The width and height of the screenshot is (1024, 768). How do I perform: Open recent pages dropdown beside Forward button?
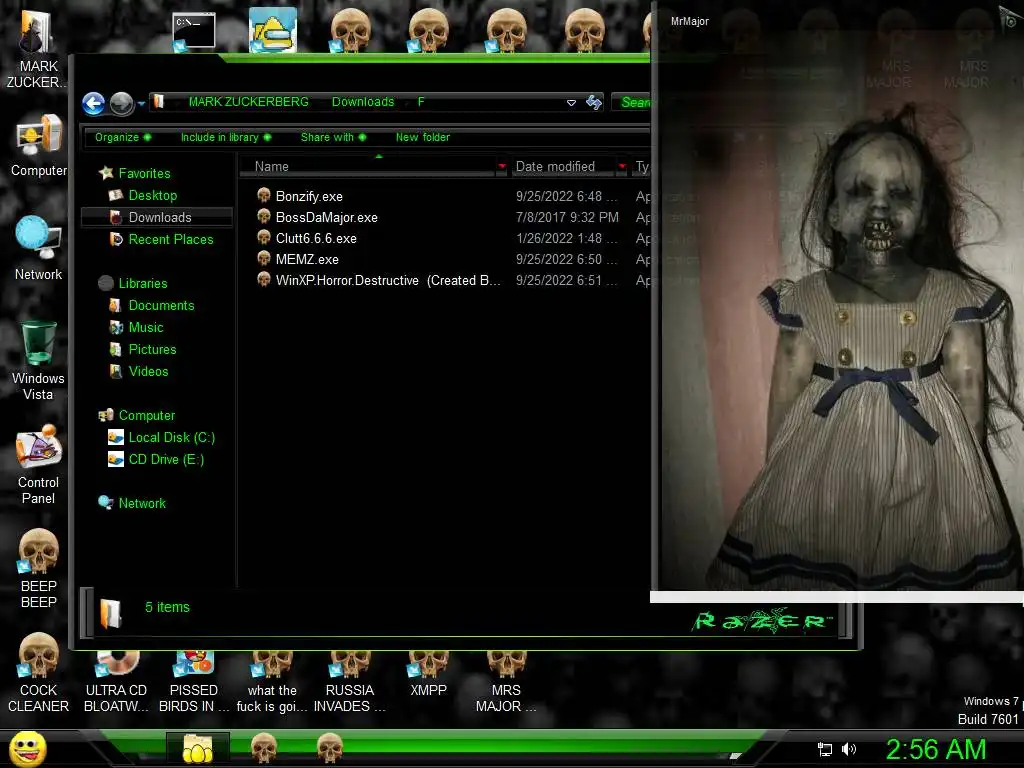point(141,103)
